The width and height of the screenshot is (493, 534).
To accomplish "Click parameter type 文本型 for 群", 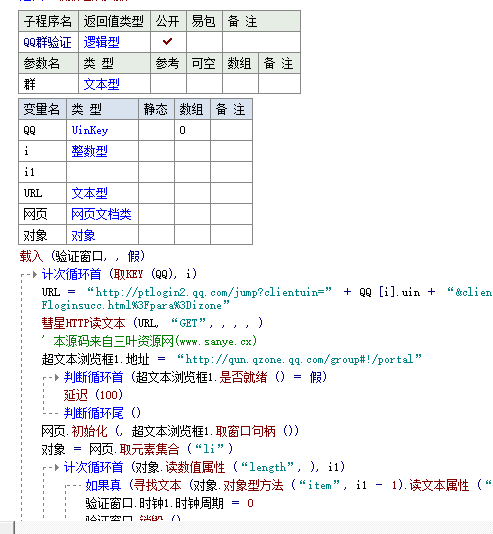I will click(101, 84).
